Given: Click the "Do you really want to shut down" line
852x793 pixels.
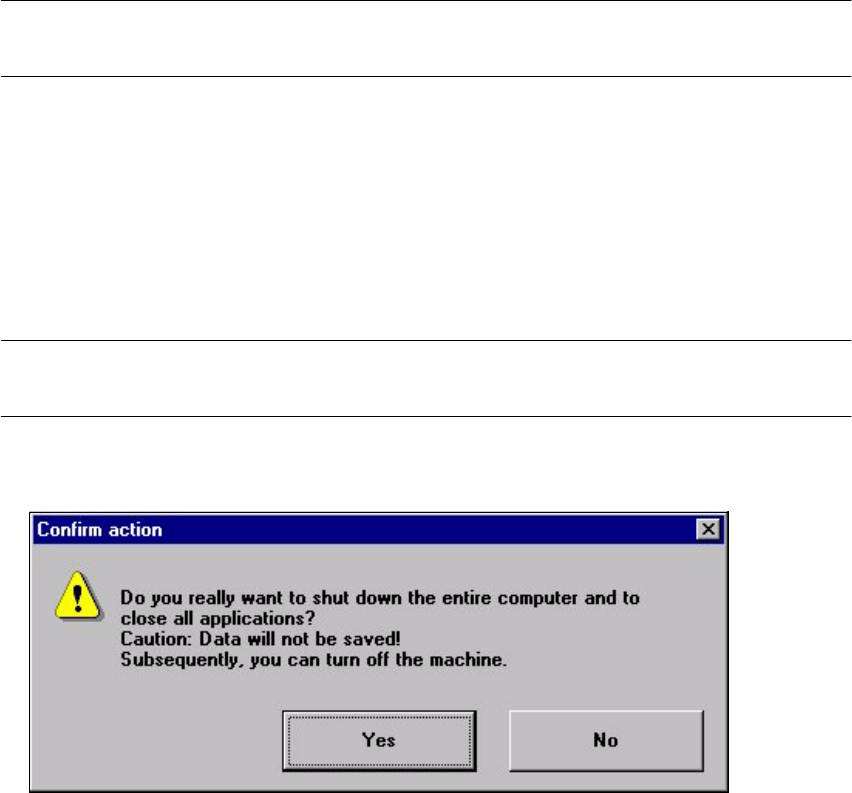Looking at the screenshot, I should [x=380, y=598].
